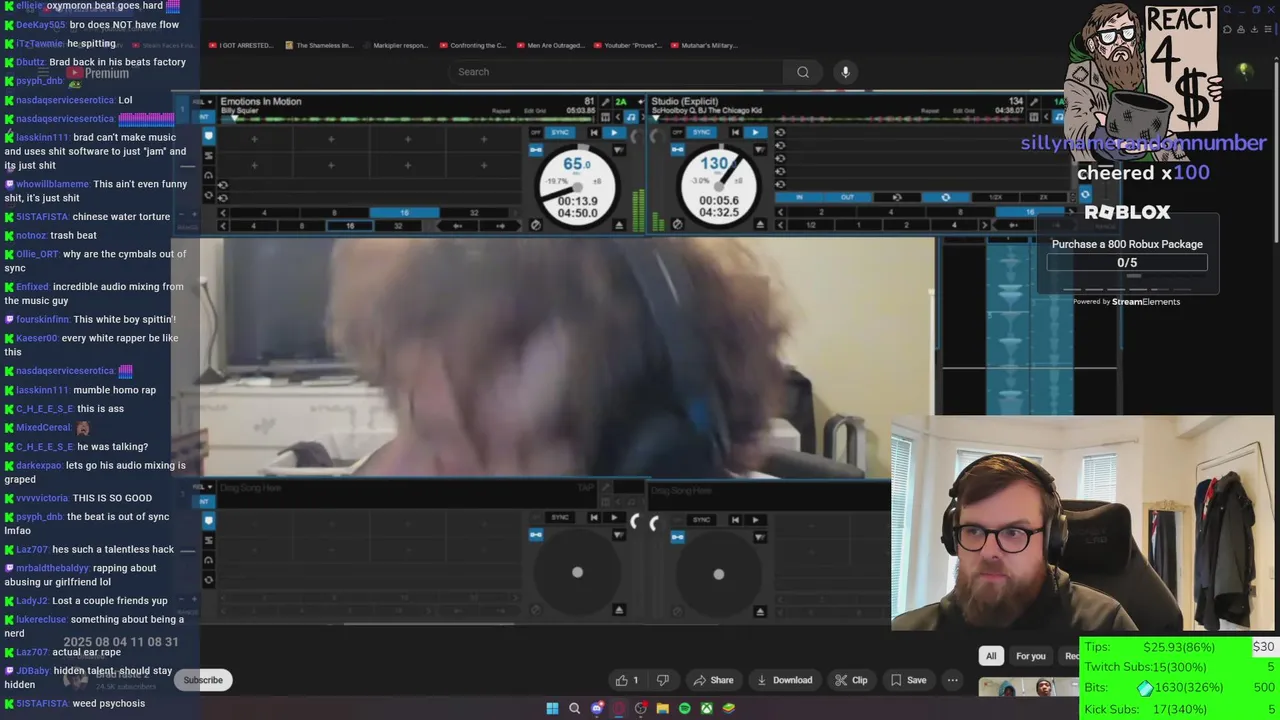Subscribe to the channel
1280x720 pixels.
click(203, 680)
